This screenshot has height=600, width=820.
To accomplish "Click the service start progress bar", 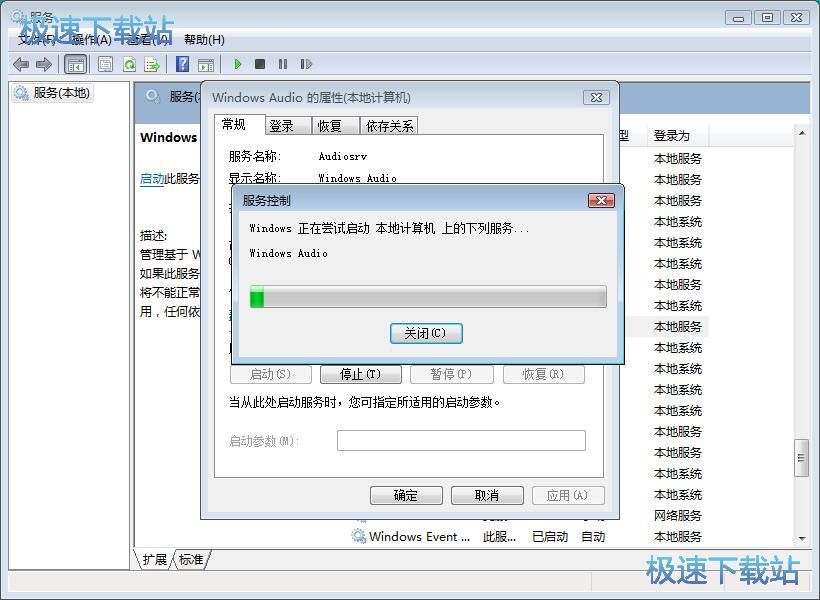I will point(428,297).
